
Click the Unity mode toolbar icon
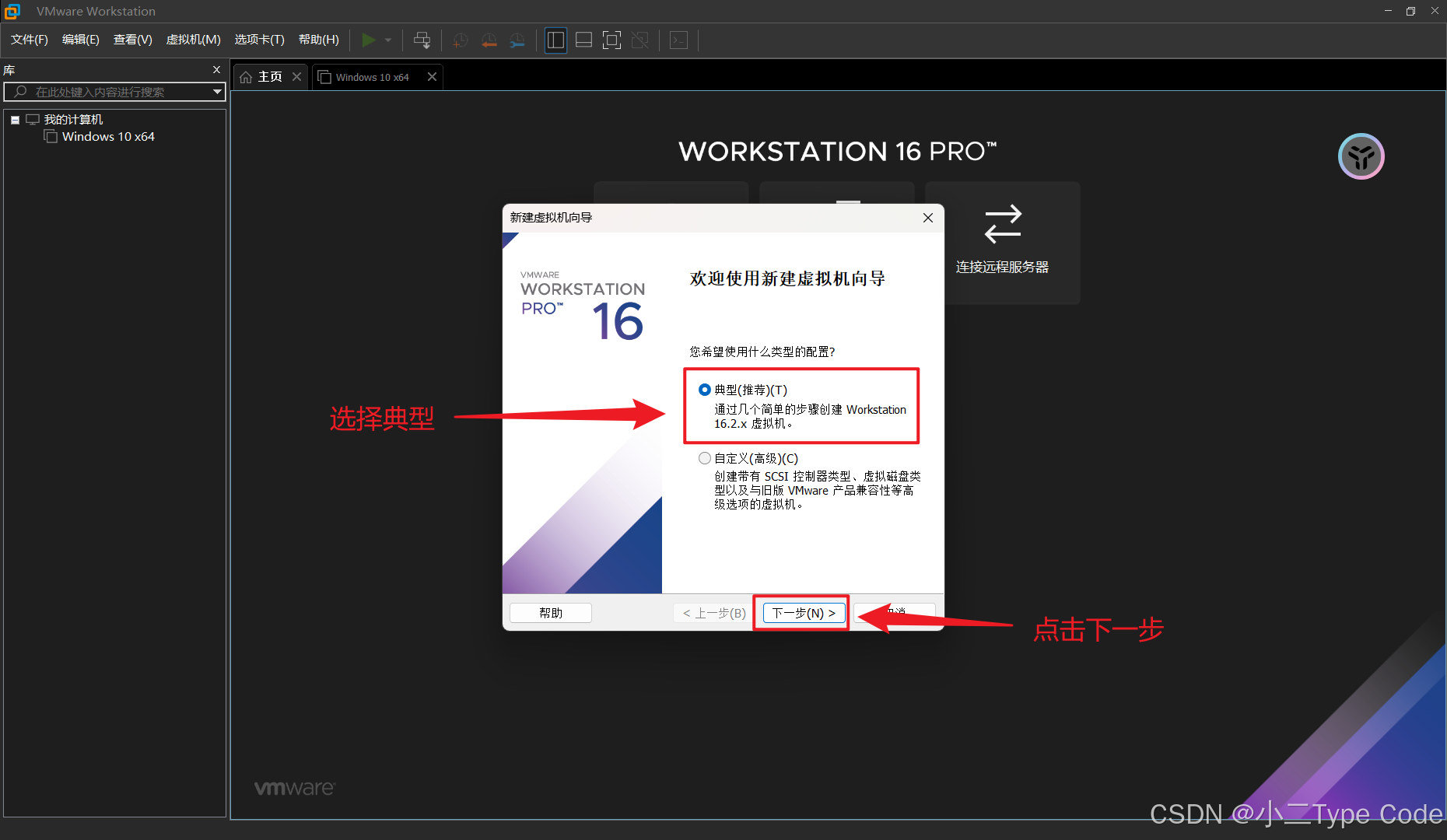point(640,40)
